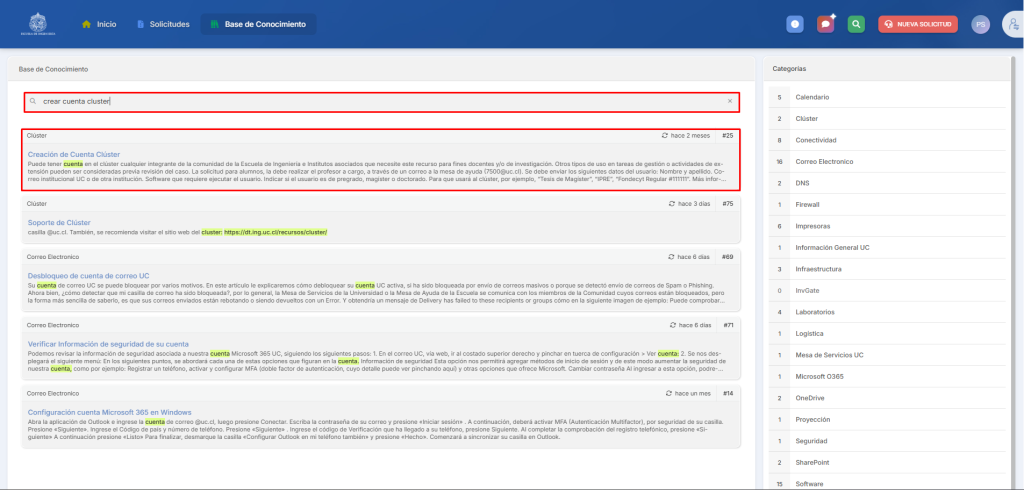Open the article Creación de Cuenta Clúster
The width and height of the screenshot is (1024, 490).
[74, 154]
